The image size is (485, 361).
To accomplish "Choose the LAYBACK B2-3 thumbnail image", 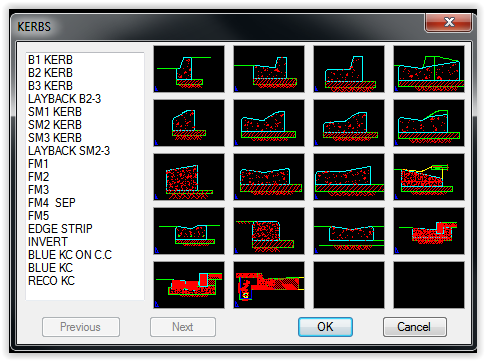I will point(429,69).
